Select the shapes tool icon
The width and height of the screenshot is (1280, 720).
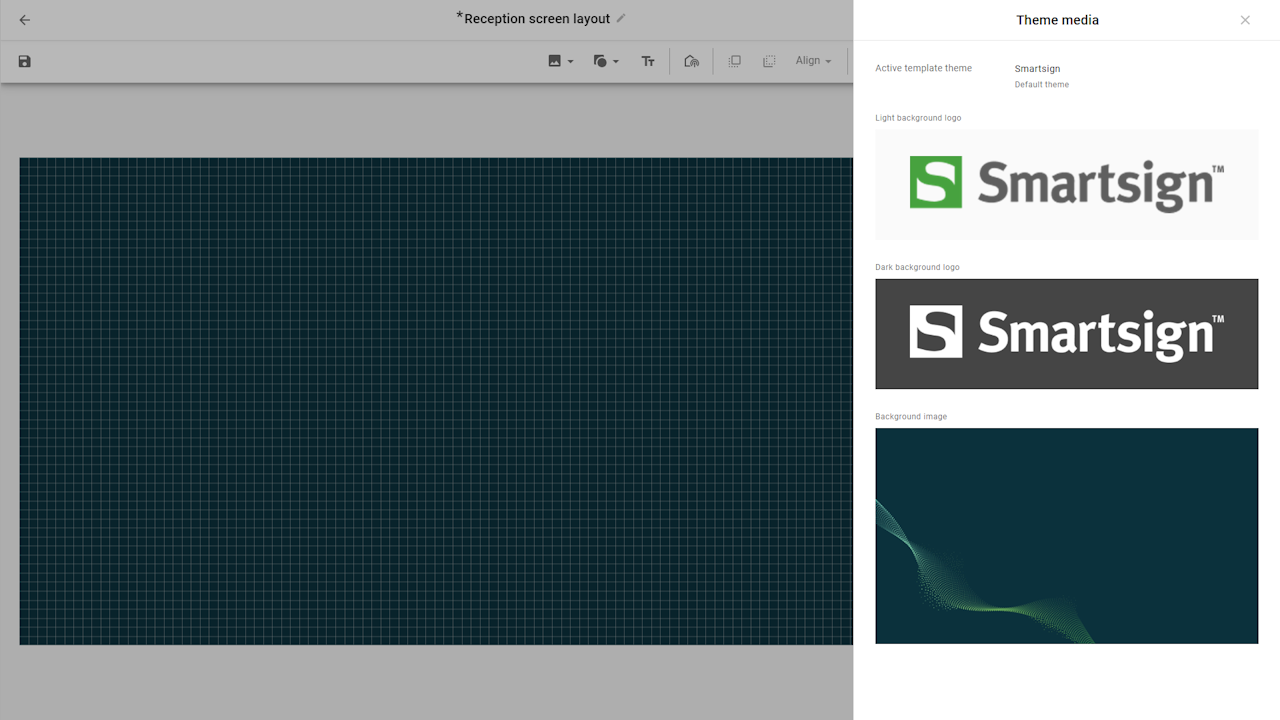click(600, 61)
